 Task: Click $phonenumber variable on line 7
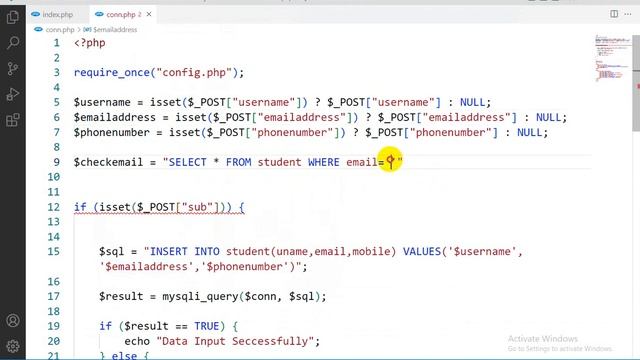111,133
